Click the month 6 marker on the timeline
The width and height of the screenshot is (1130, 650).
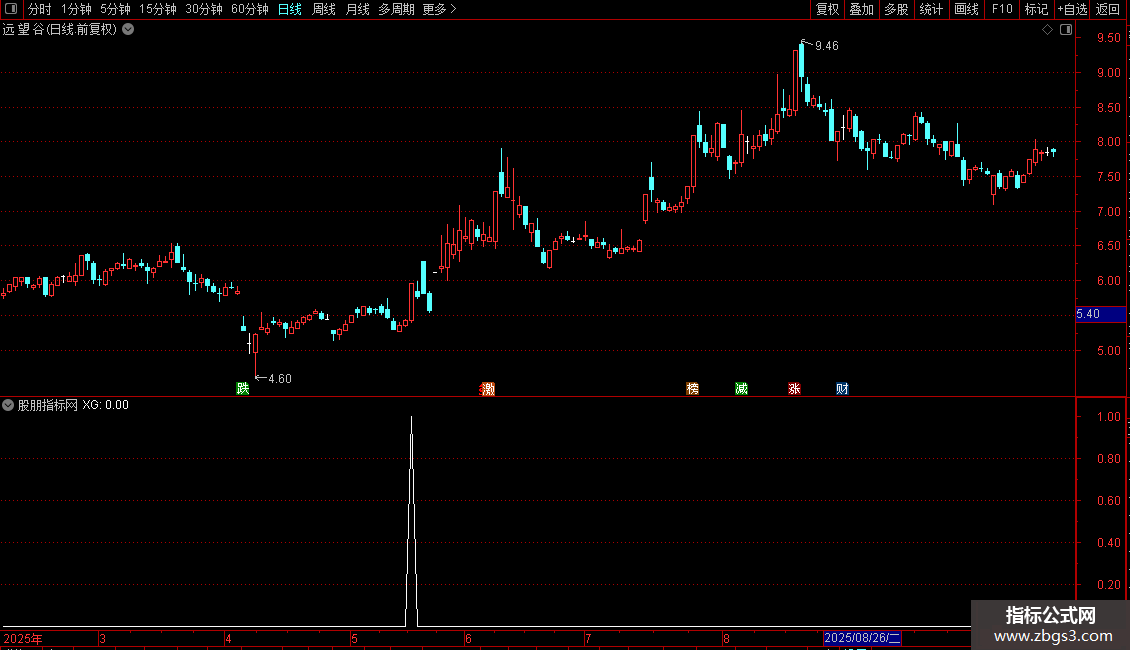(468, 638)
